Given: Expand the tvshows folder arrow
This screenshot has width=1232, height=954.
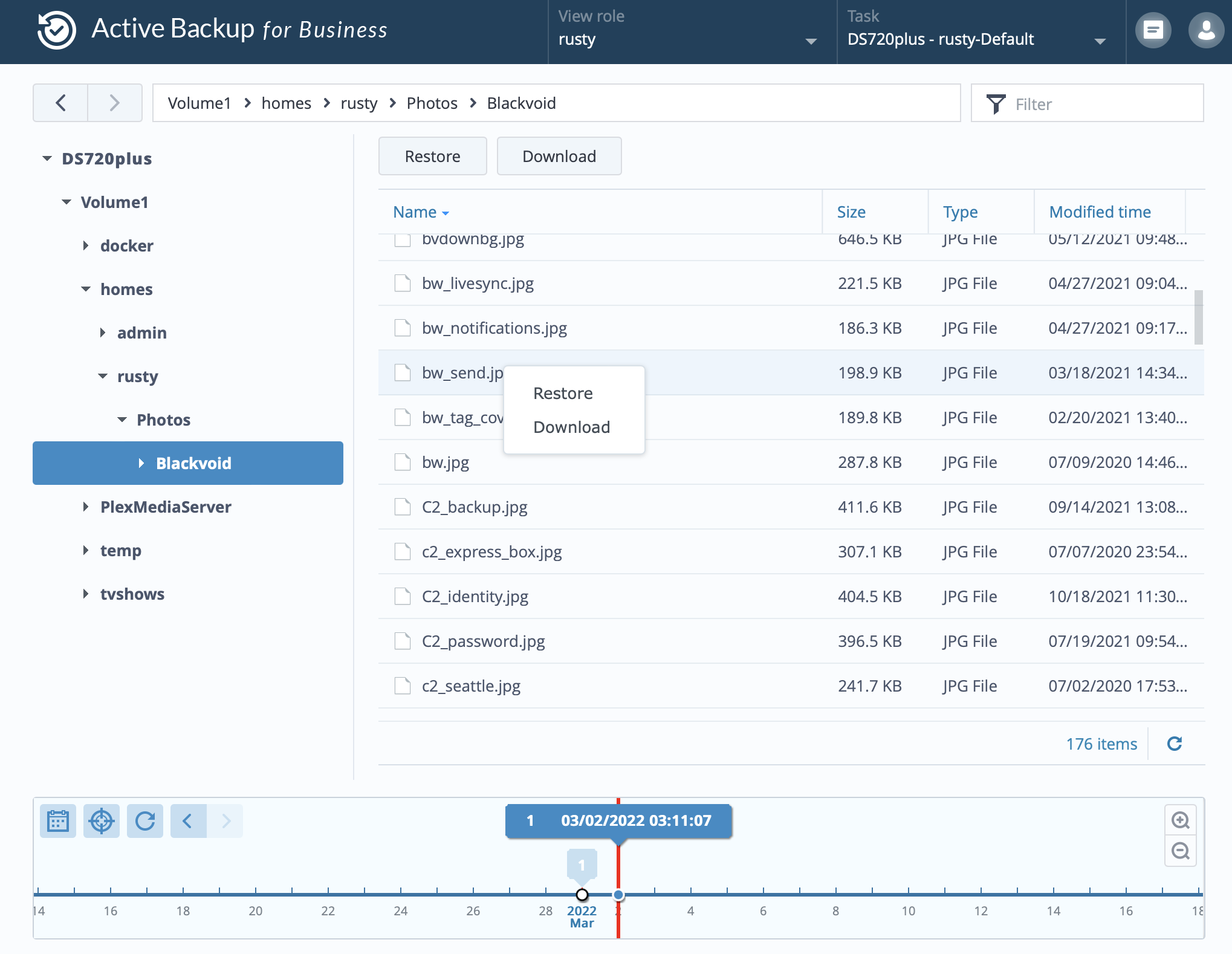Looking at the screenshot, I should point(86,594).
